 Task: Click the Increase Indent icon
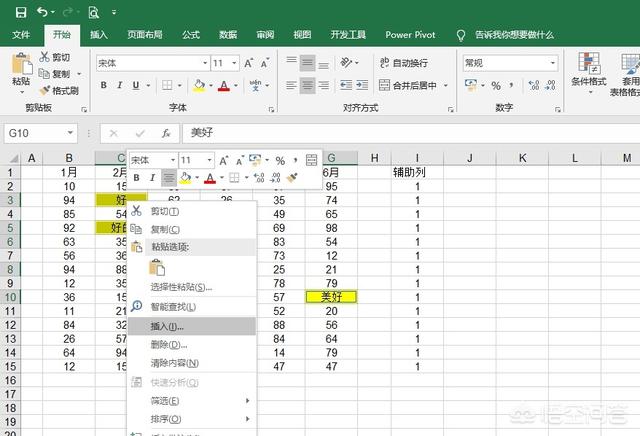click(x=362, y=85)
